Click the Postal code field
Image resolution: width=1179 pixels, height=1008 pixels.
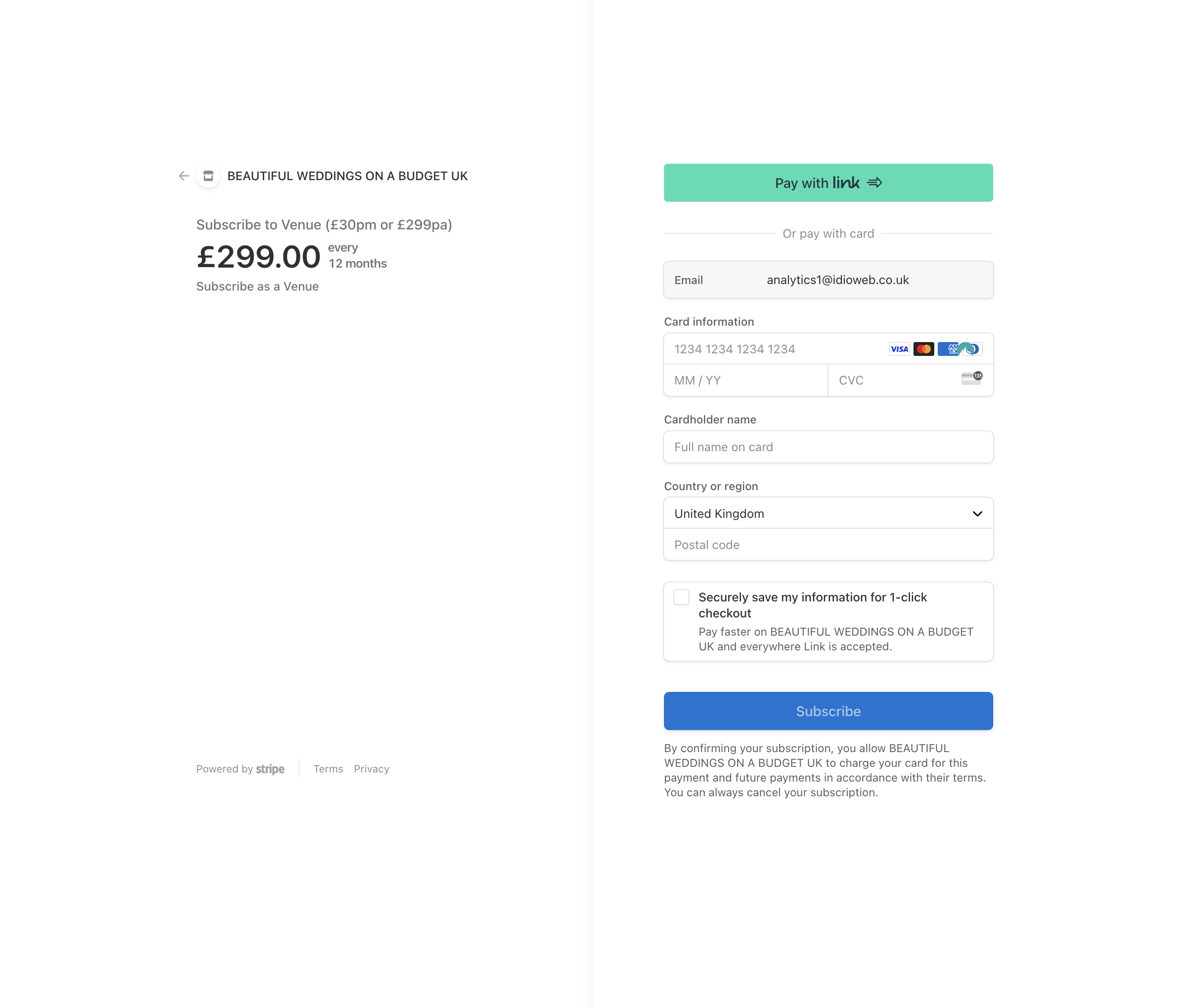point(828,545)
